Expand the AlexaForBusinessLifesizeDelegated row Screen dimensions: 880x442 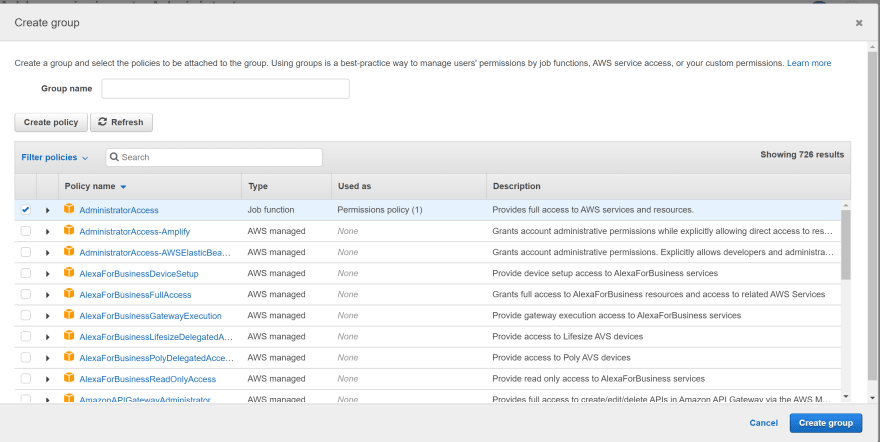click(48, 337)
